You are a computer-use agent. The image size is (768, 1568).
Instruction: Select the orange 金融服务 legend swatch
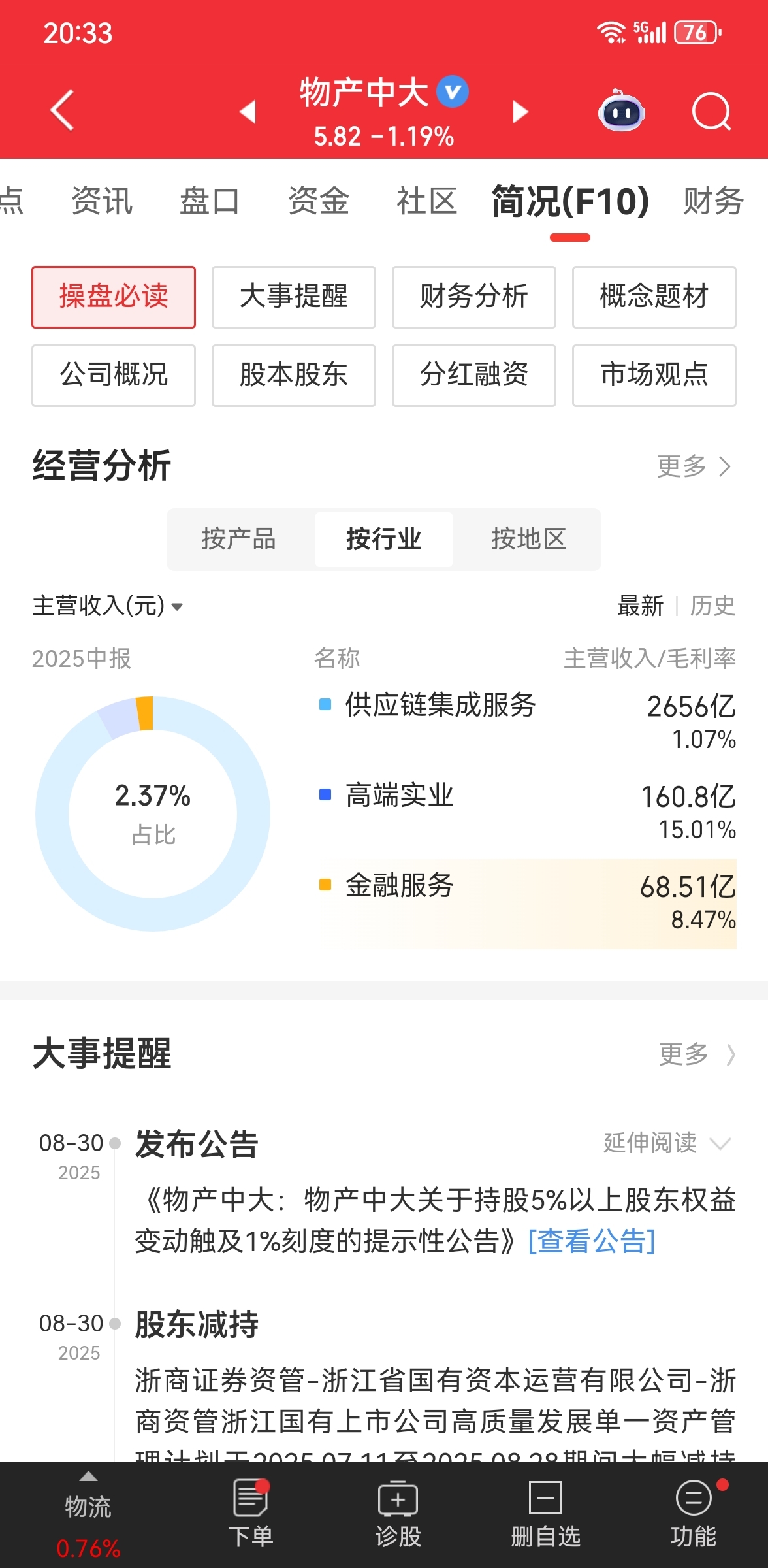click(x=325, y=885)
